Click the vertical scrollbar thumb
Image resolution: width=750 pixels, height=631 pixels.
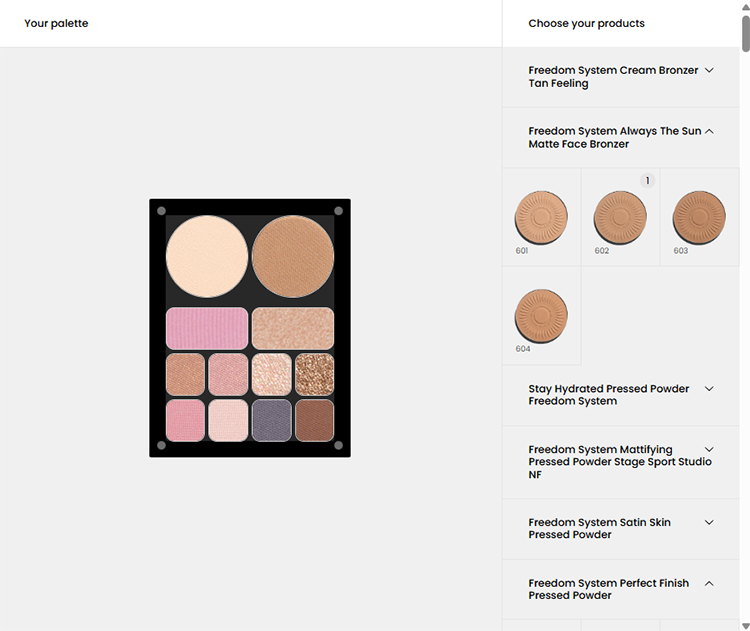click(x=745, y=33)
